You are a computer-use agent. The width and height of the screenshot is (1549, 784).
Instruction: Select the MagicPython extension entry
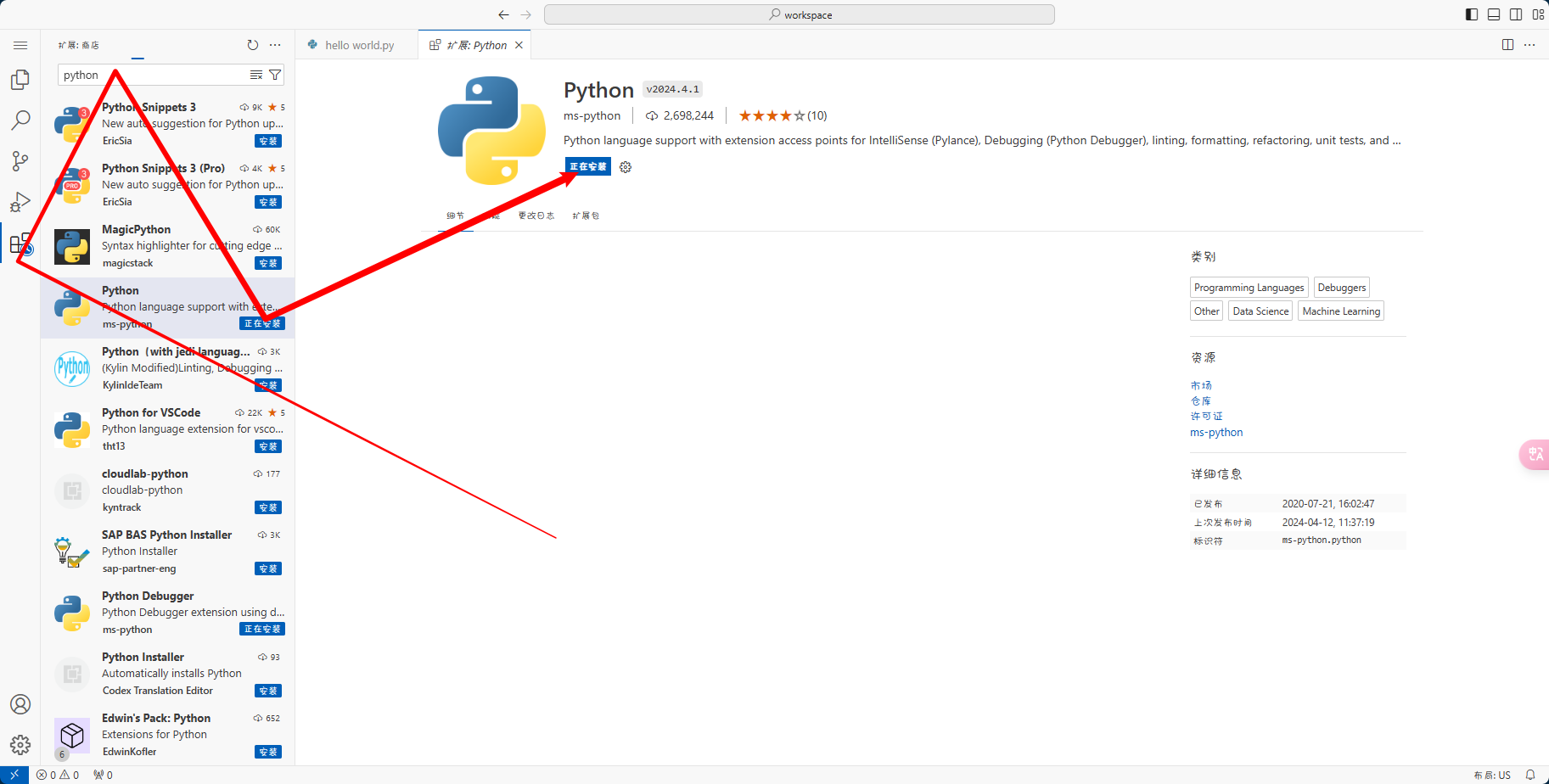tap(168, 246)
